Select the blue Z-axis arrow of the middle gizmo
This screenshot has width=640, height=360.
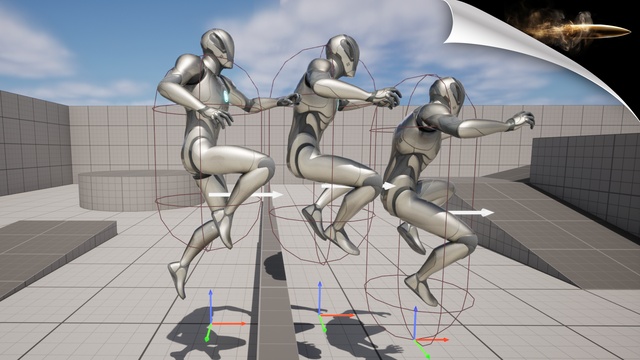320,297
